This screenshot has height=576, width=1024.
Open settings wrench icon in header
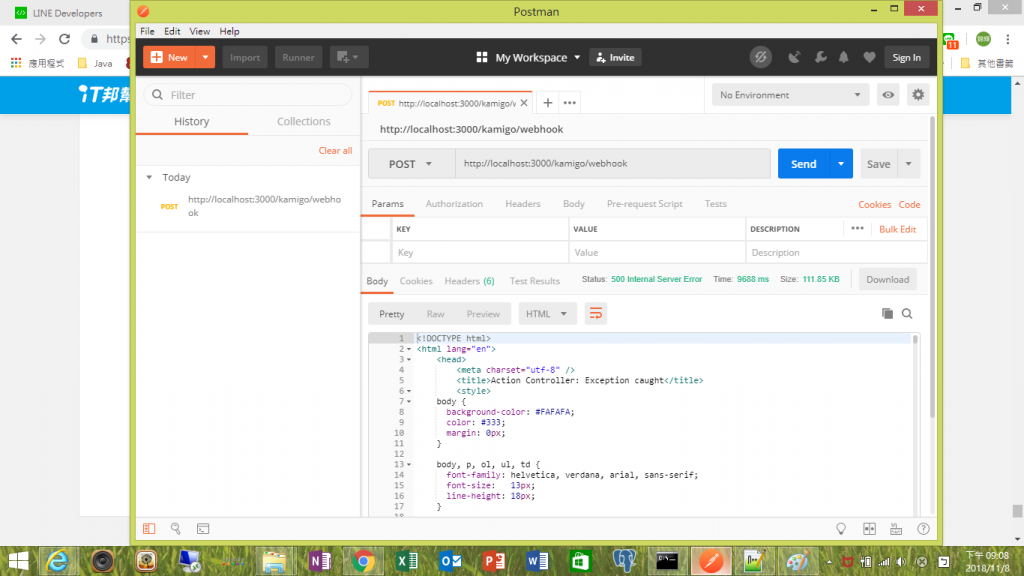[x=820, y=57]
